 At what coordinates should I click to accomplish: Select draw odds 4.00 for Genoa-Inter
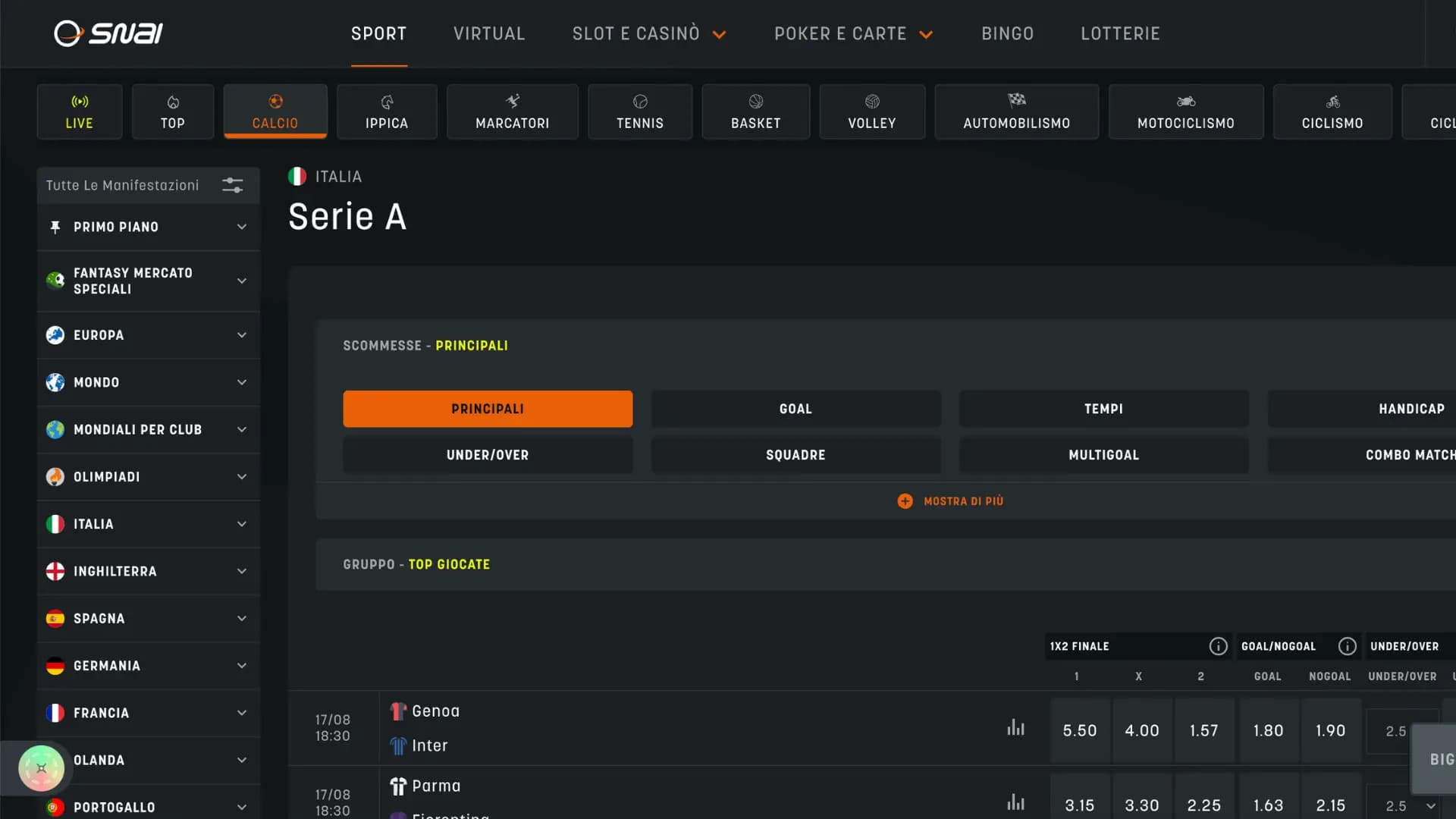click(x=1141, y=730)
